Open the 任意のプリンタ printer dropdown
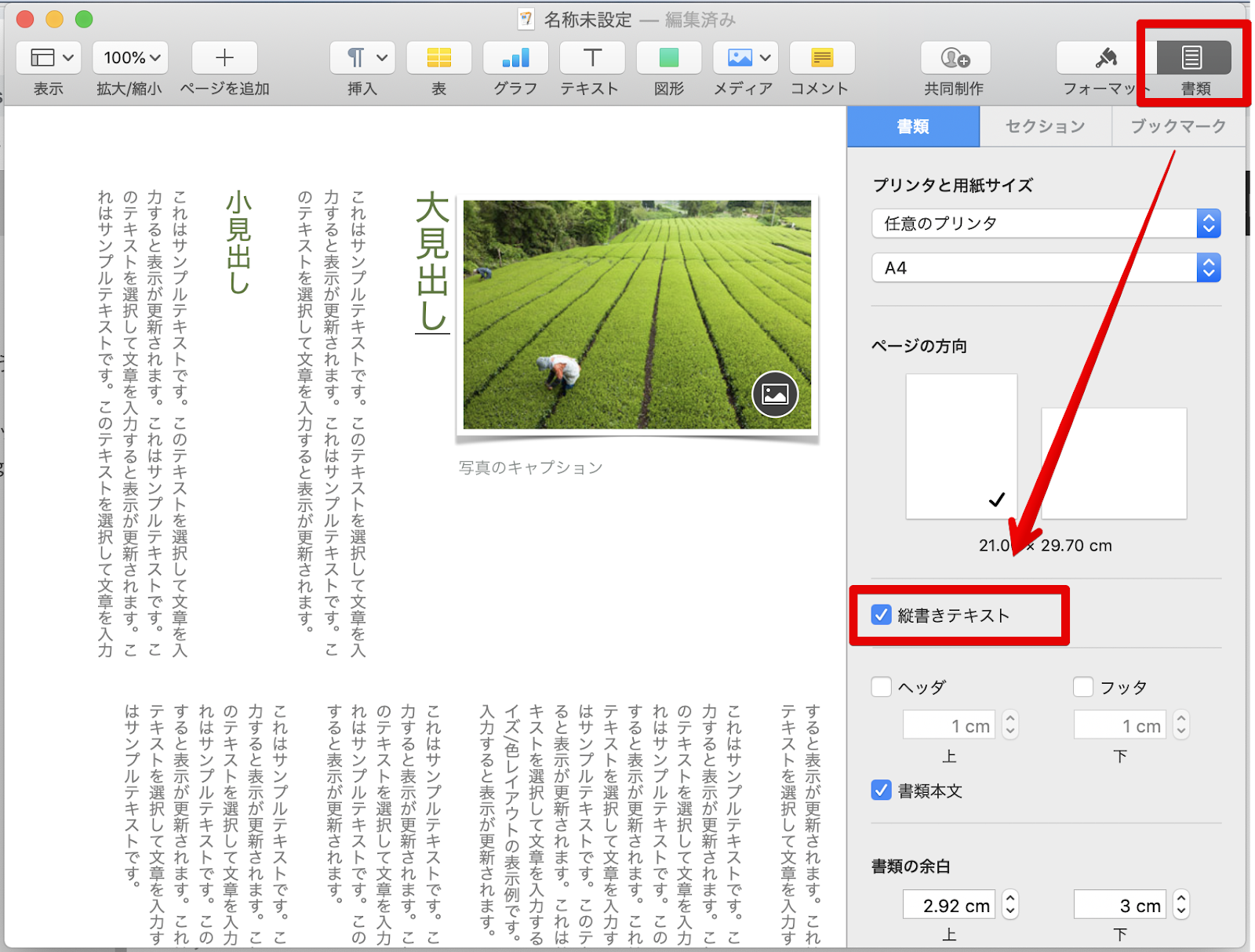1255x952 pixels. (1046, 223)
